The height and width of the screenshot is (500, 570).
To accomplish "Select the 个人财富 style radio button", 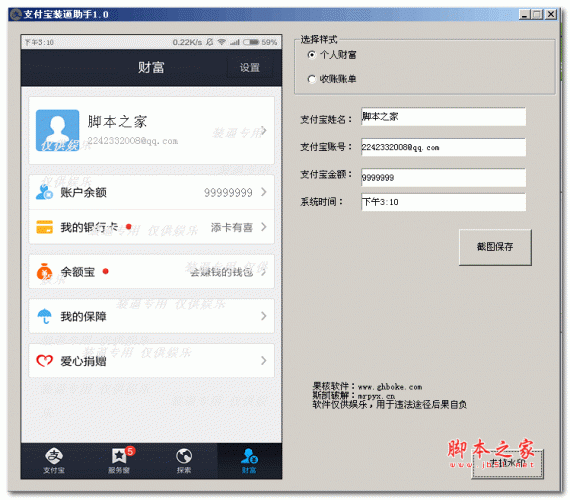I will click(x=312, y=55).
